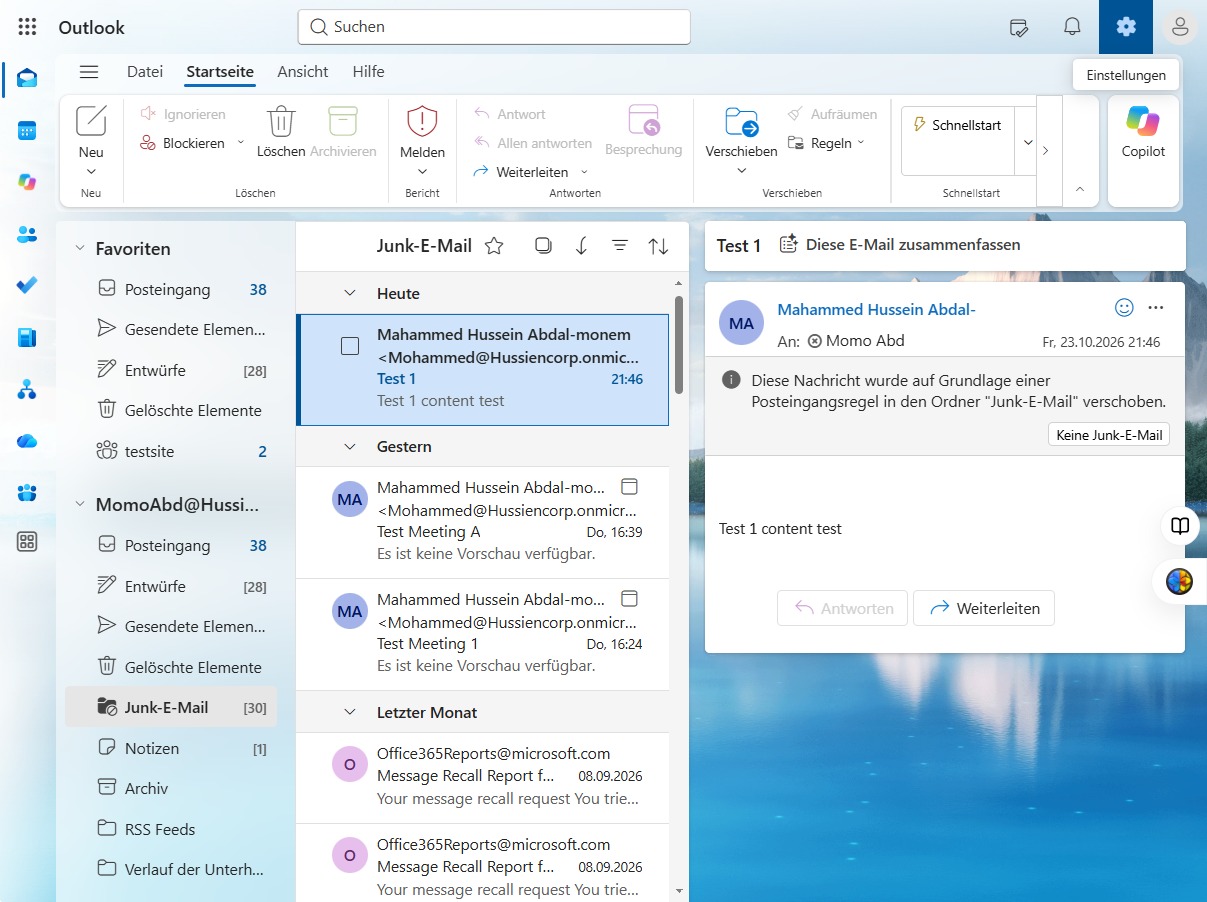This screenshot has height=902, width=1207.
Task: Open the Mail app in left rail
Action: click(27, 78)
